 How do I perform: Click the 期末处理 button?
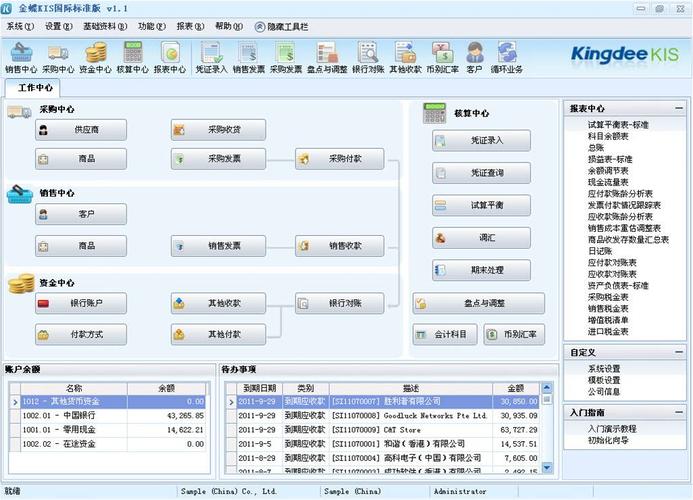(x=481, y=270)
